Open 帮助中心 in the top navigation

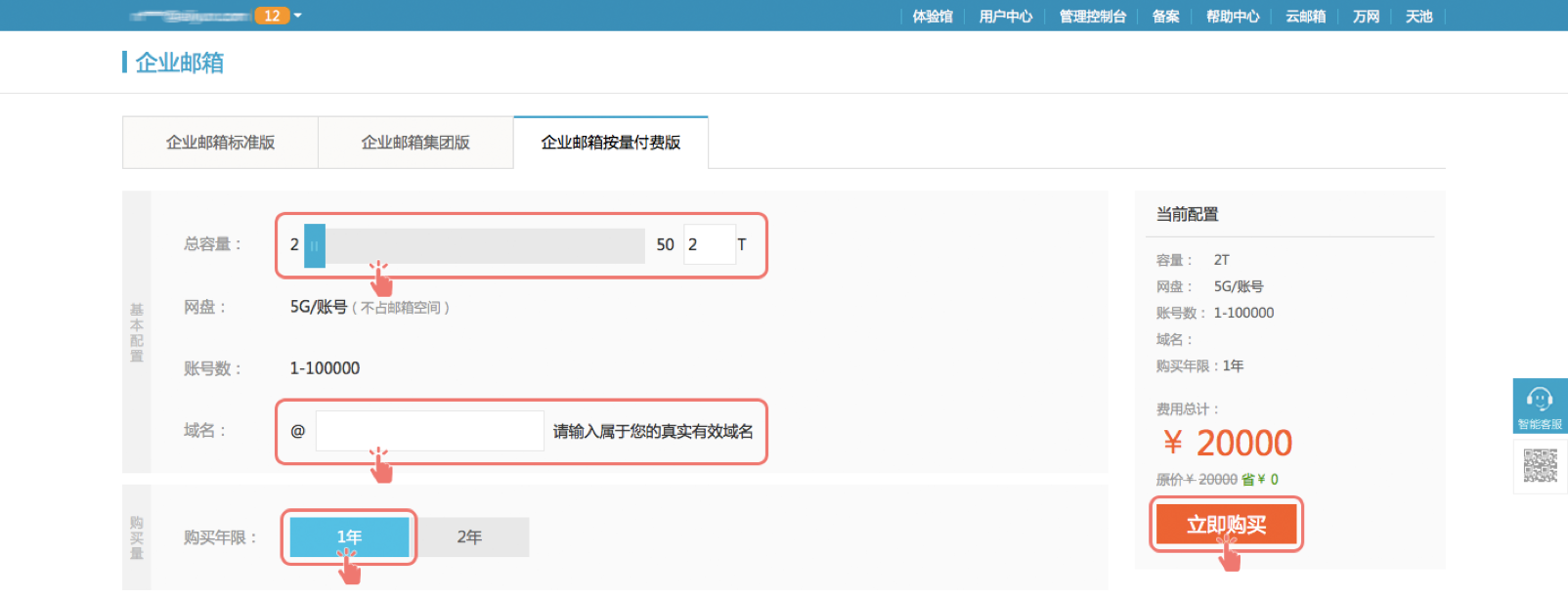tap(1233, 17)
